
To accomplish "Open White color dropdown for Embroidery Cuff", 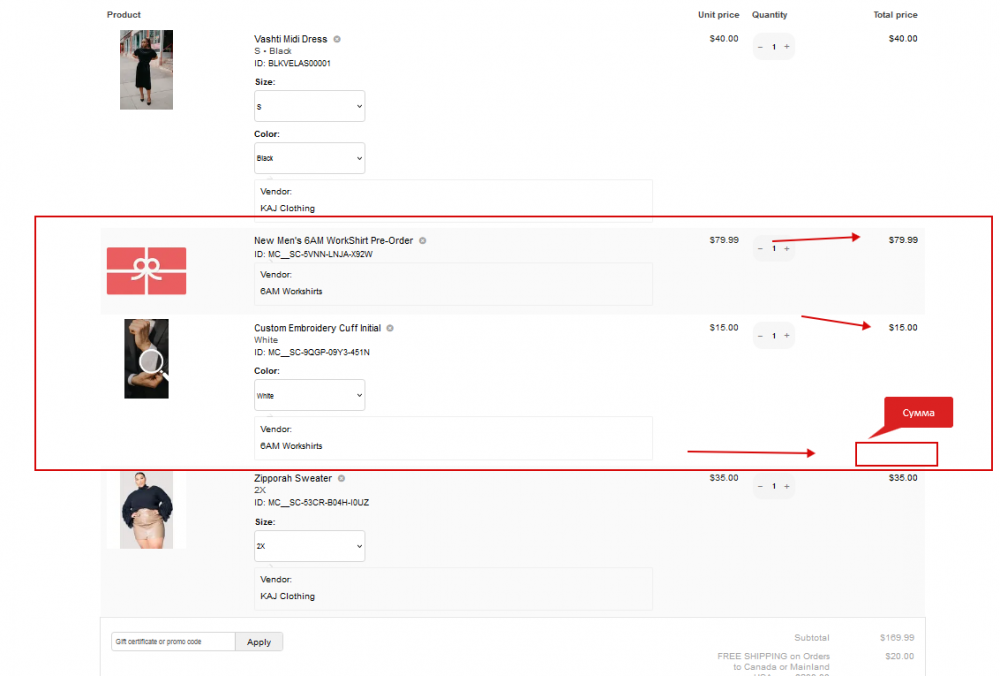I will pyautogui.click(x=309, y=395).
